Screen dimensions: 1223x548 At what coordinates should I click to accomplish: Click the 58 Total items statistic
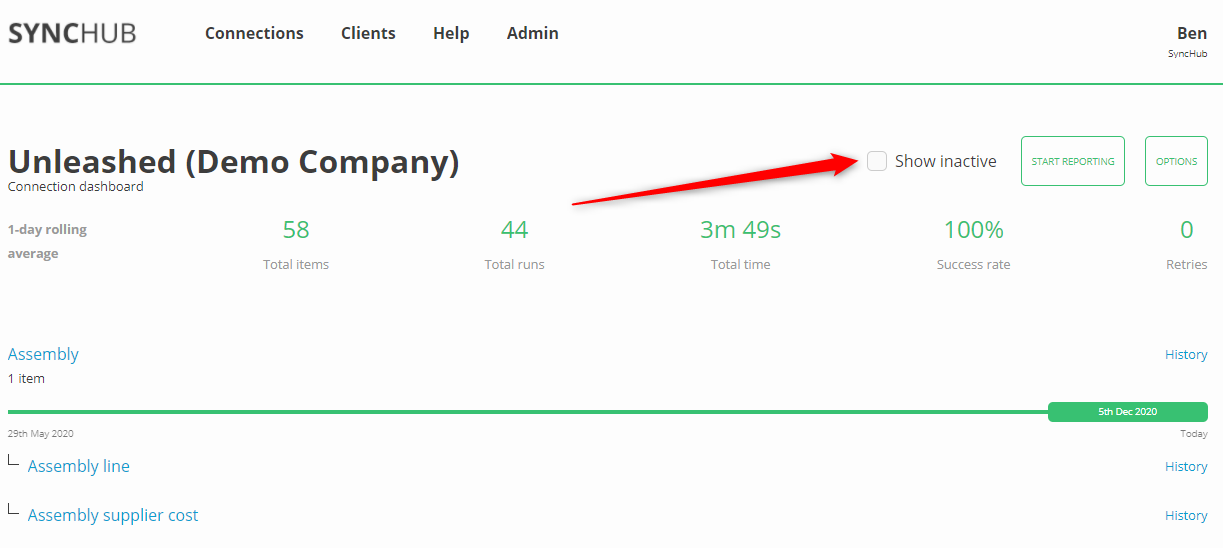coord(296,231)
